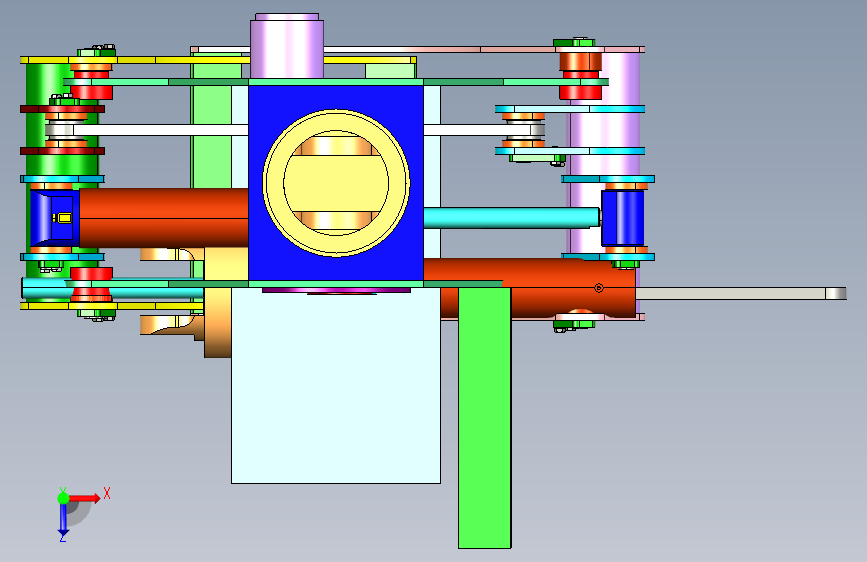This screenshot has height=562, width=867.
Task: Select the tall bright green vertical bar
Action: (484, 418)
